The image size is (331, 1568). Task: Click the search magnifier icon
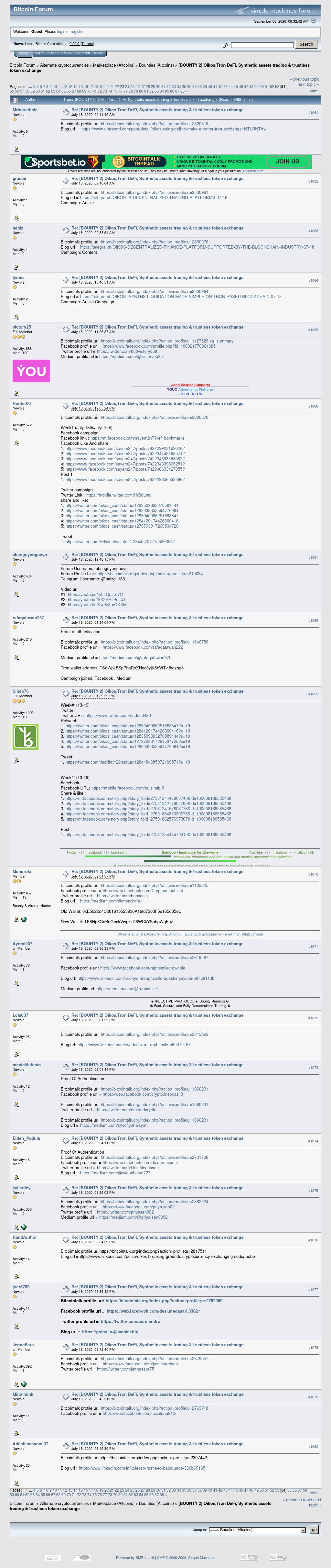pyautogui.click(x=226, y=45)
